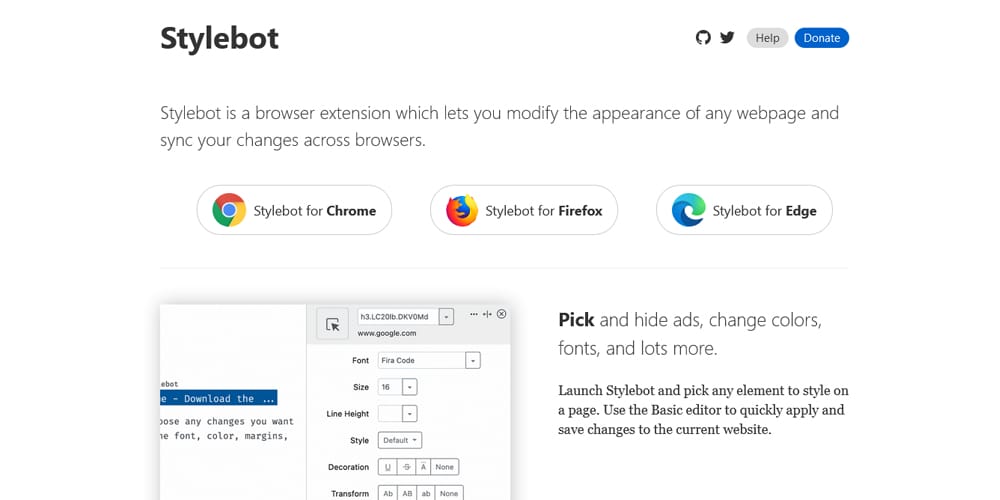Click the 'Font' label
This screenshot has height=500, width=1000.
pos(360,360)
